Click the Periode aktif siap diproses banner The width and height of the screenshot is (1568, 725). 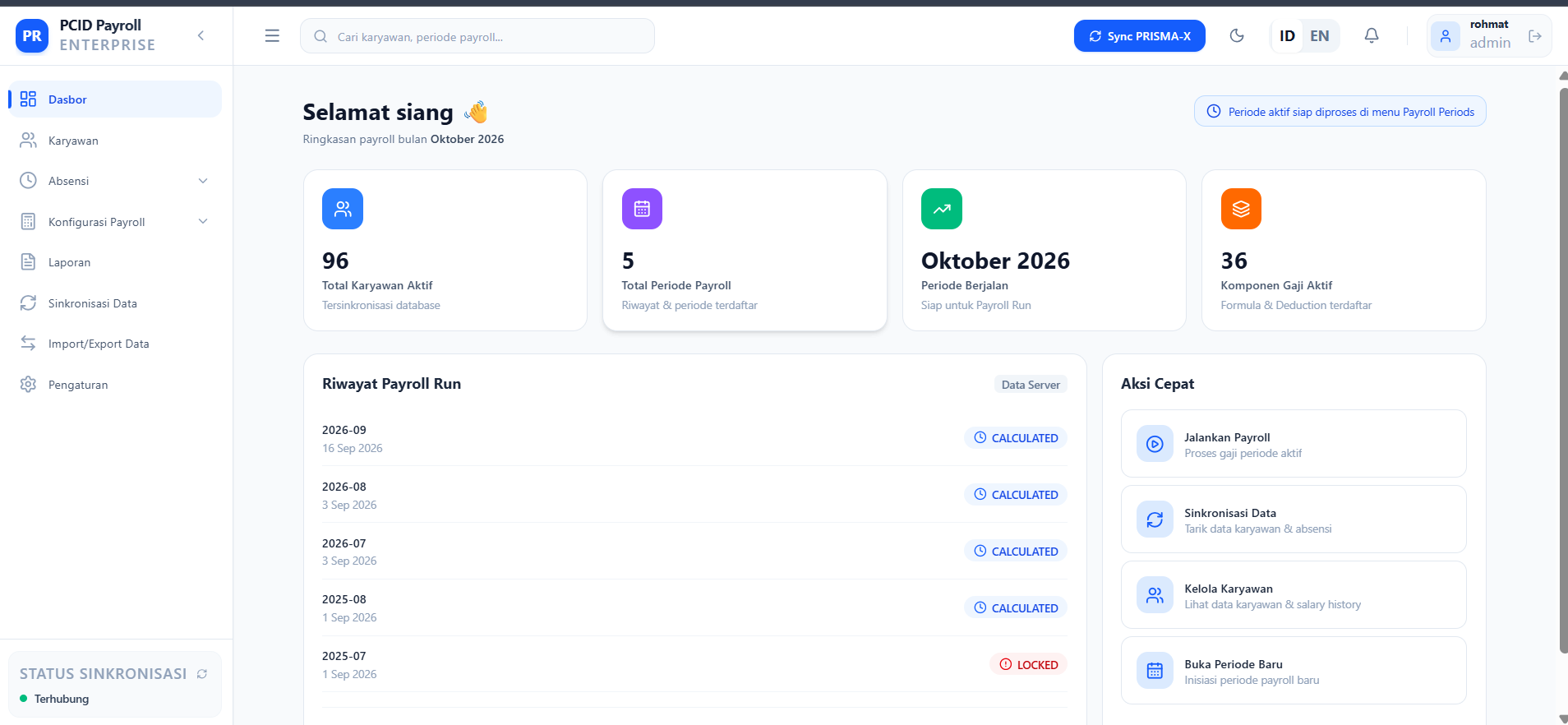coord(1340,112)
